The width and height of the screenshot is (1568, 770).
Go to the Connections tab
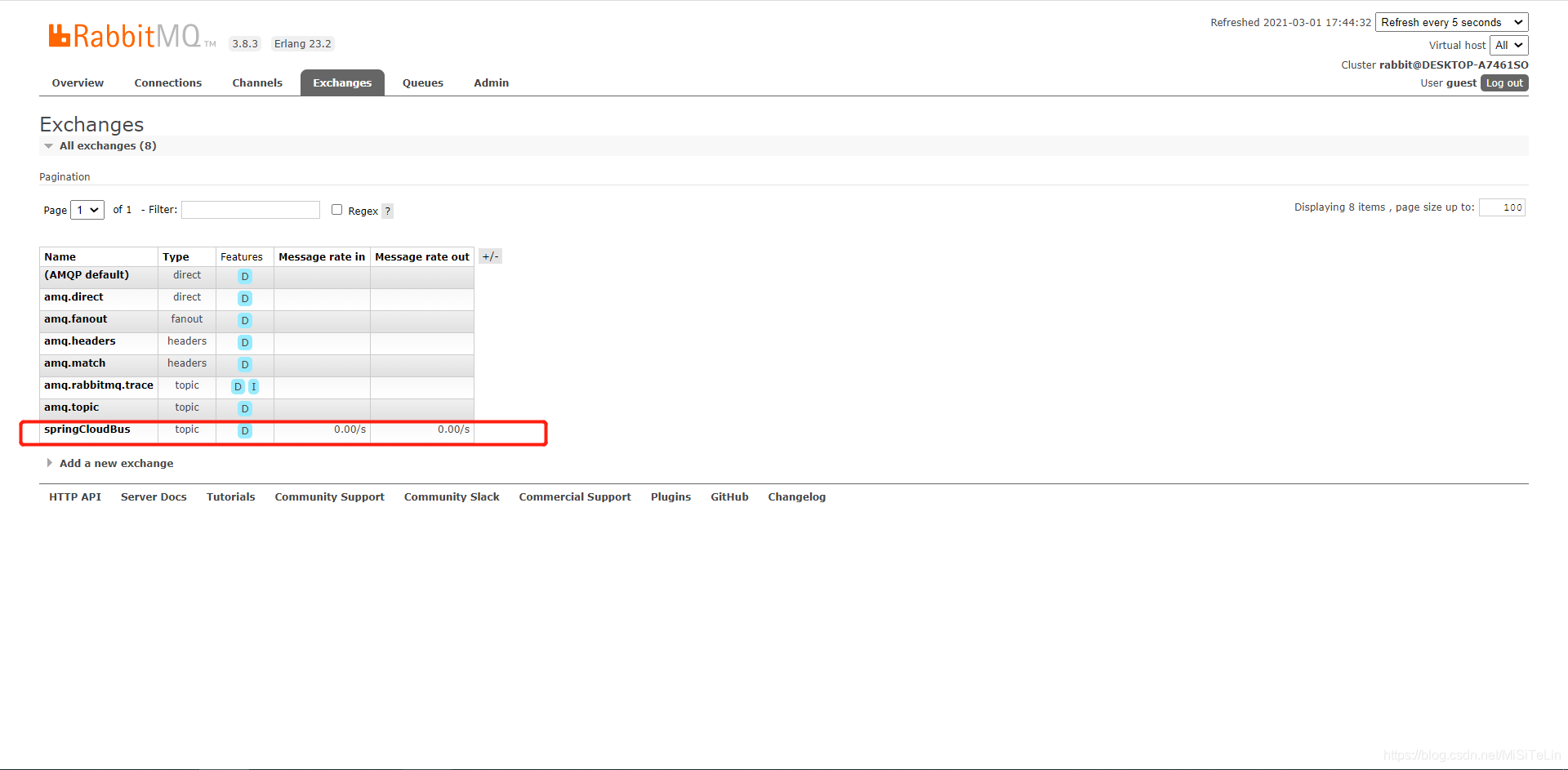point(168,82)
